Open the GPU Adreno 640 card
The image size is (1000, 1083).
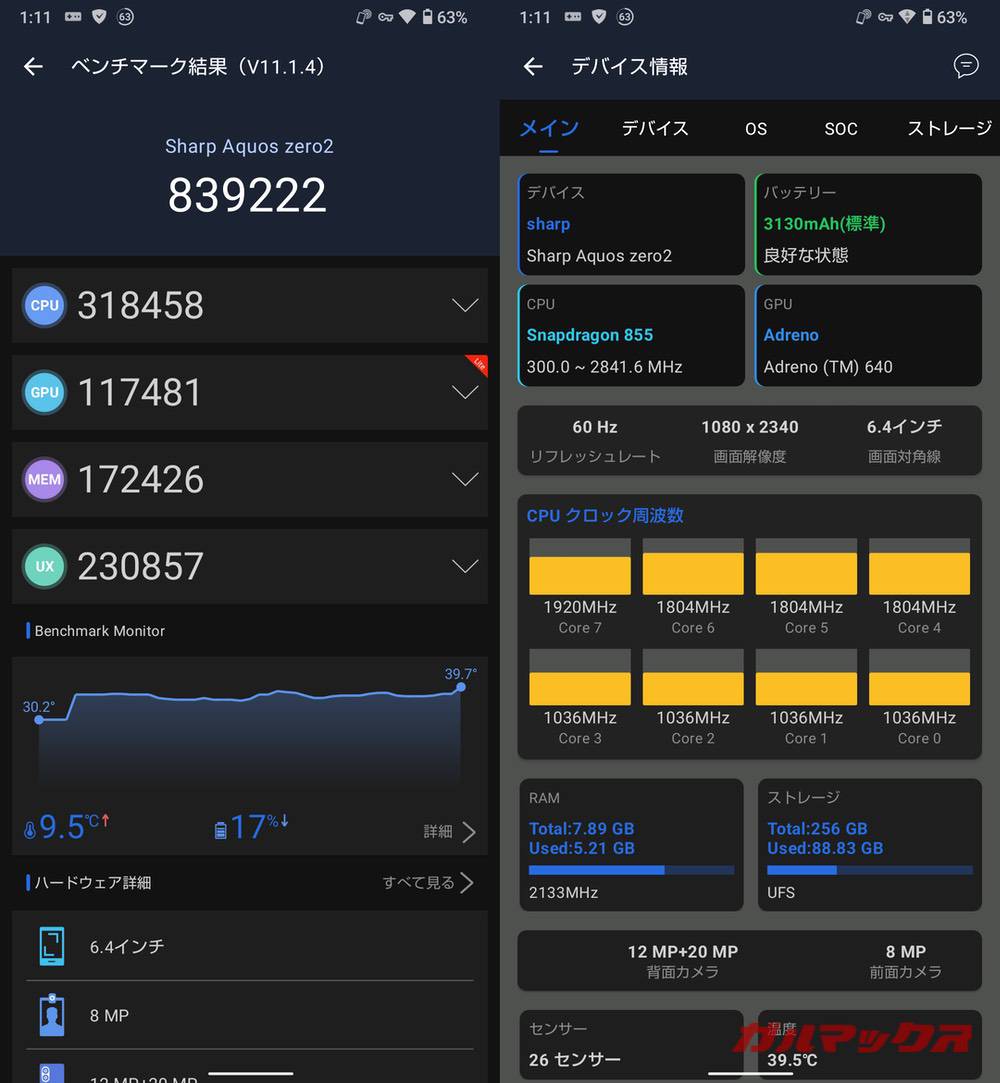[868, 336]
